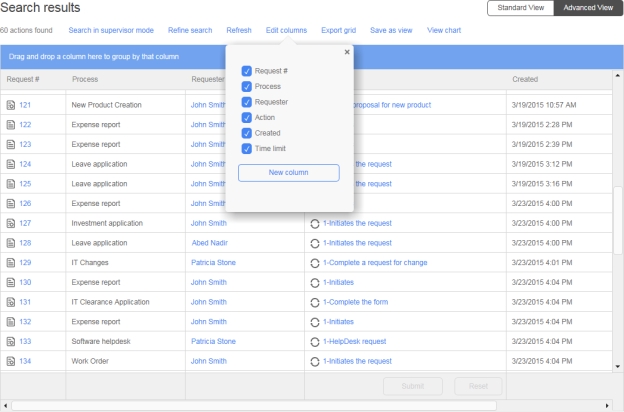
Task: Open the Edit columns dropdown
Action: pos(286,31)
